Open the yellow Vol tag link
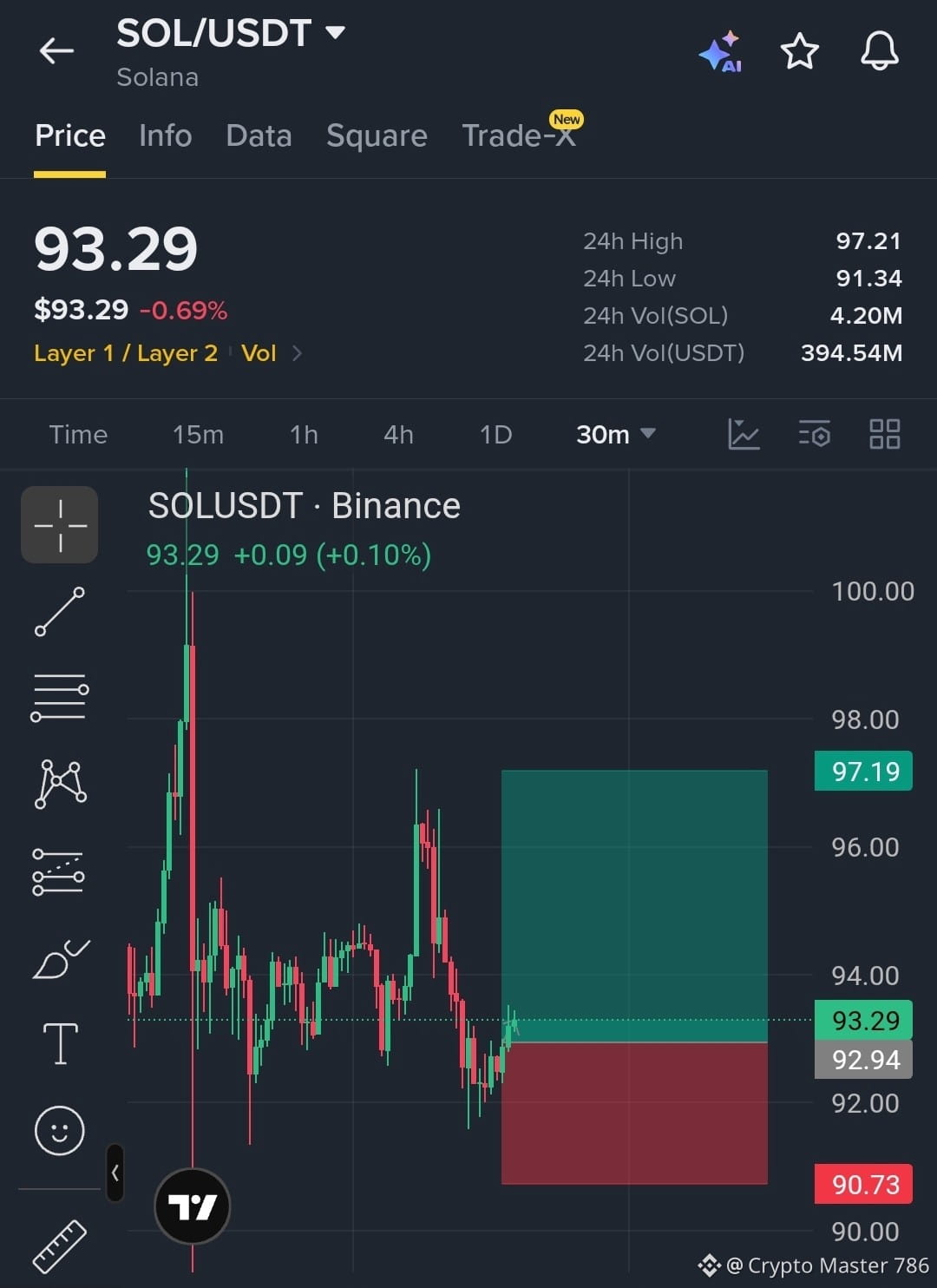937x1288 pixels. point(259,353)
